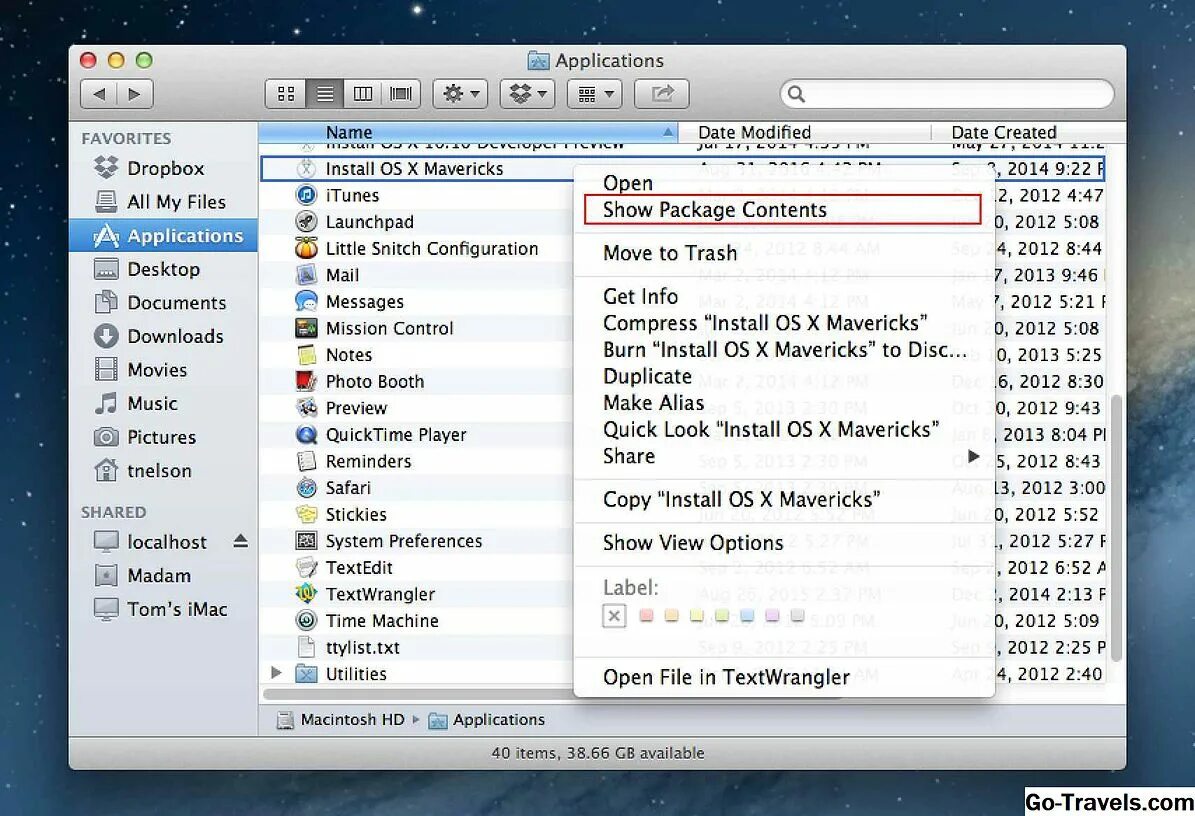
Task: Select the Notes app row
Action: click(x=416, y=355)
